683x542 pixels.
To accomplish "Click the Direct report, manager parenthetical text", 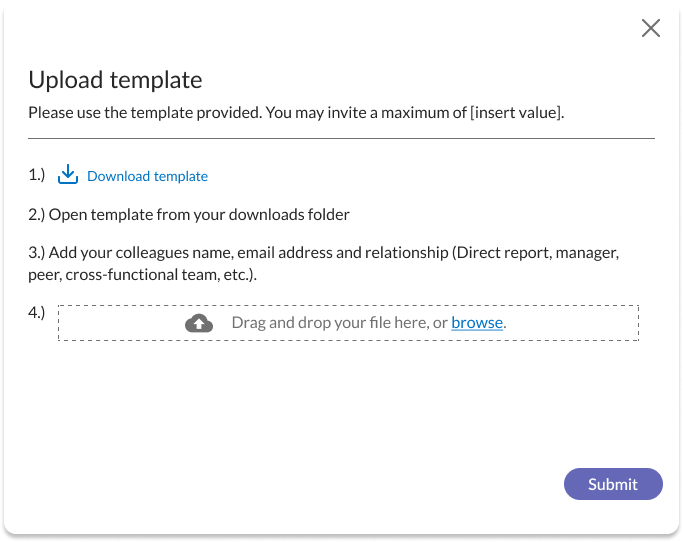I will [x=536, y=253].
